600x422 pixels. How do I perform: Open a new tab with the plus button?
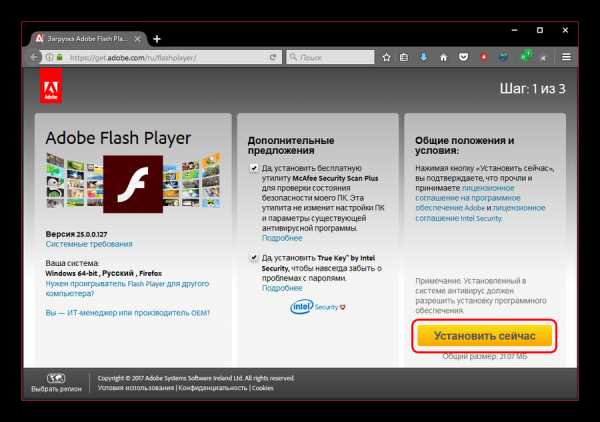[157, 39]
